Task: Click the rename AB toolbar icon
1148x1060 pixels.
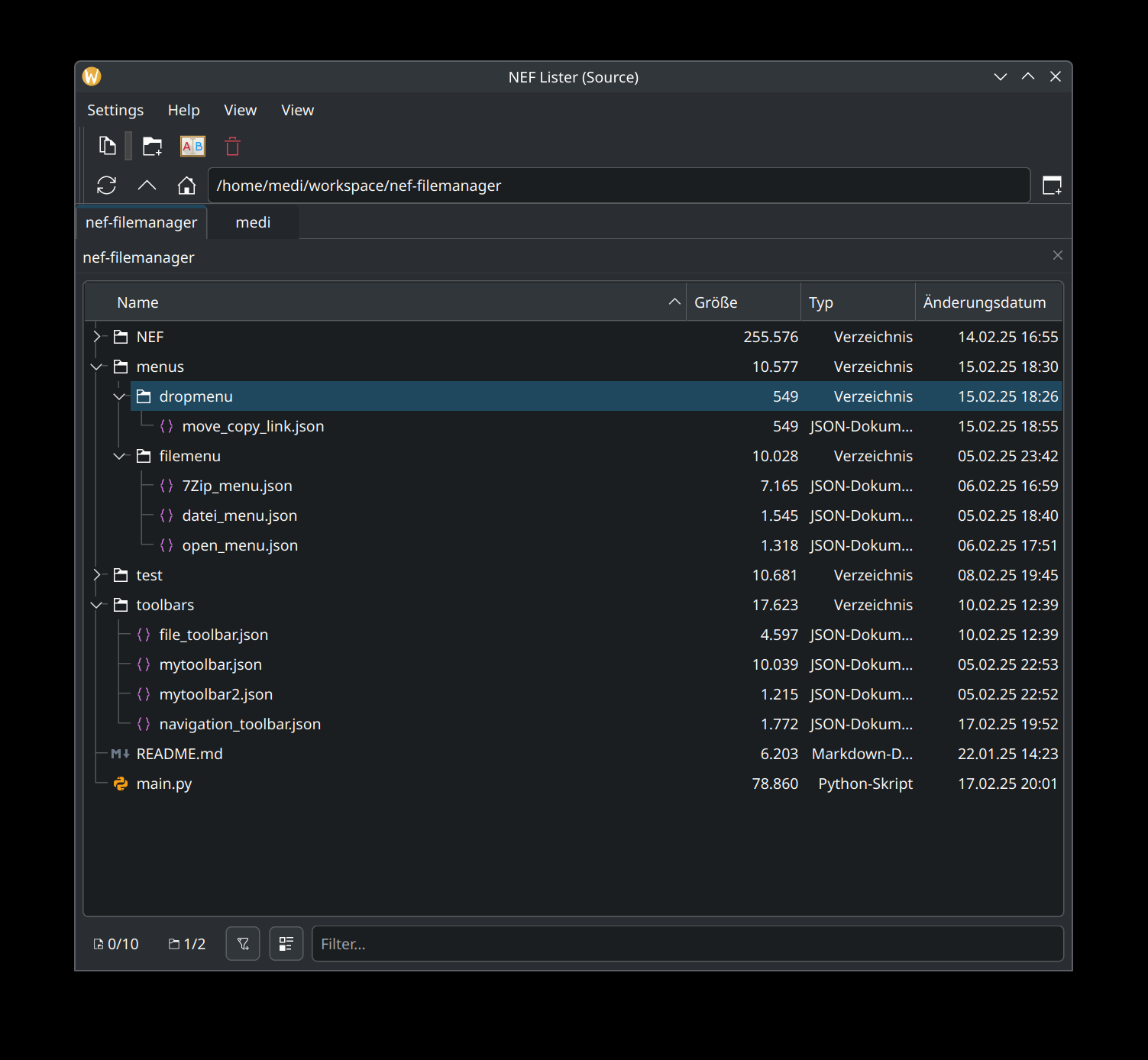Action: point(192,146)
